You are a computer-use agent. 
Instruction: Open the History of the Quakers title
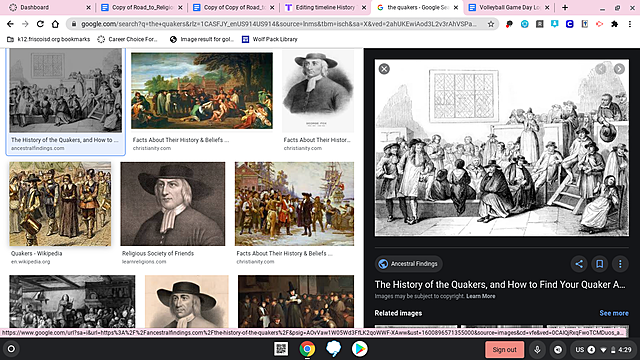(x=500, y=284)
